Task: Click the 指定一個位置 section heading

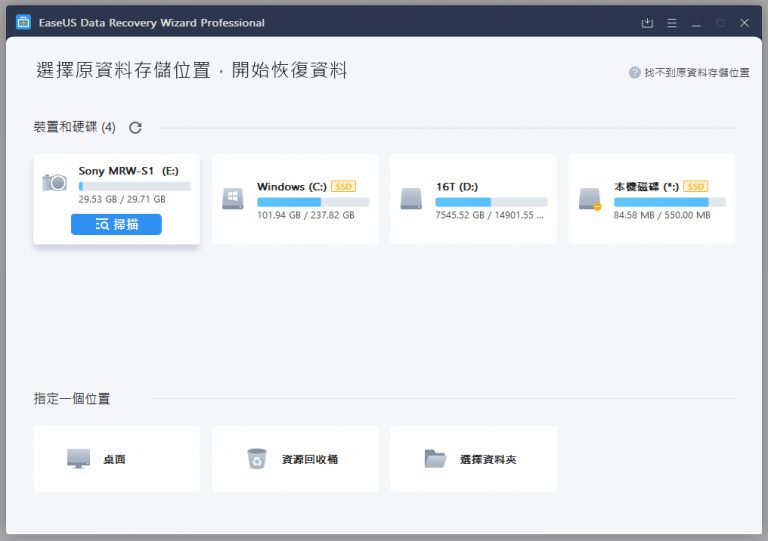Action: [72, 399]
